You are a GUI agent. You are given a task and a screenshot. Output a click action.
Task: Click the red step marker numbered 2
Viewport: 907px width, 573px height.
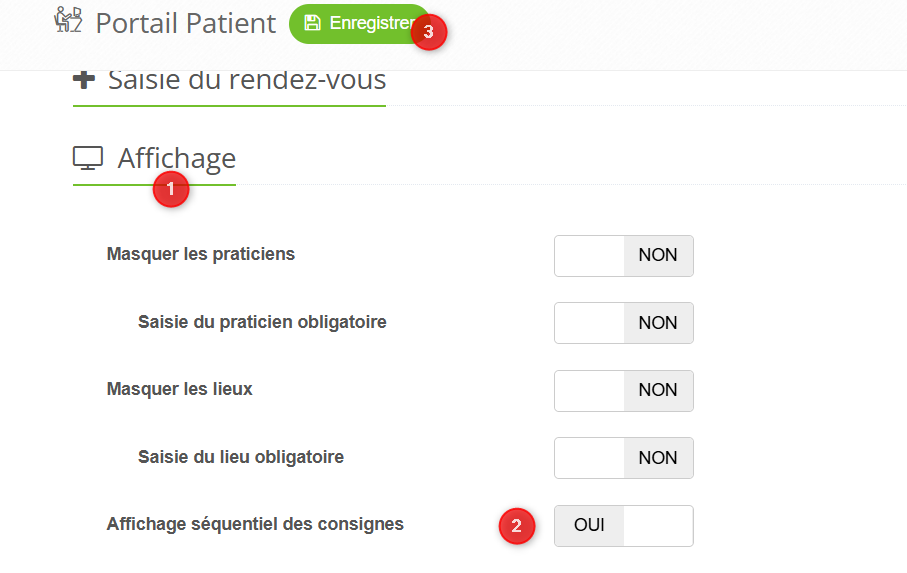click(x=516, y=525)
